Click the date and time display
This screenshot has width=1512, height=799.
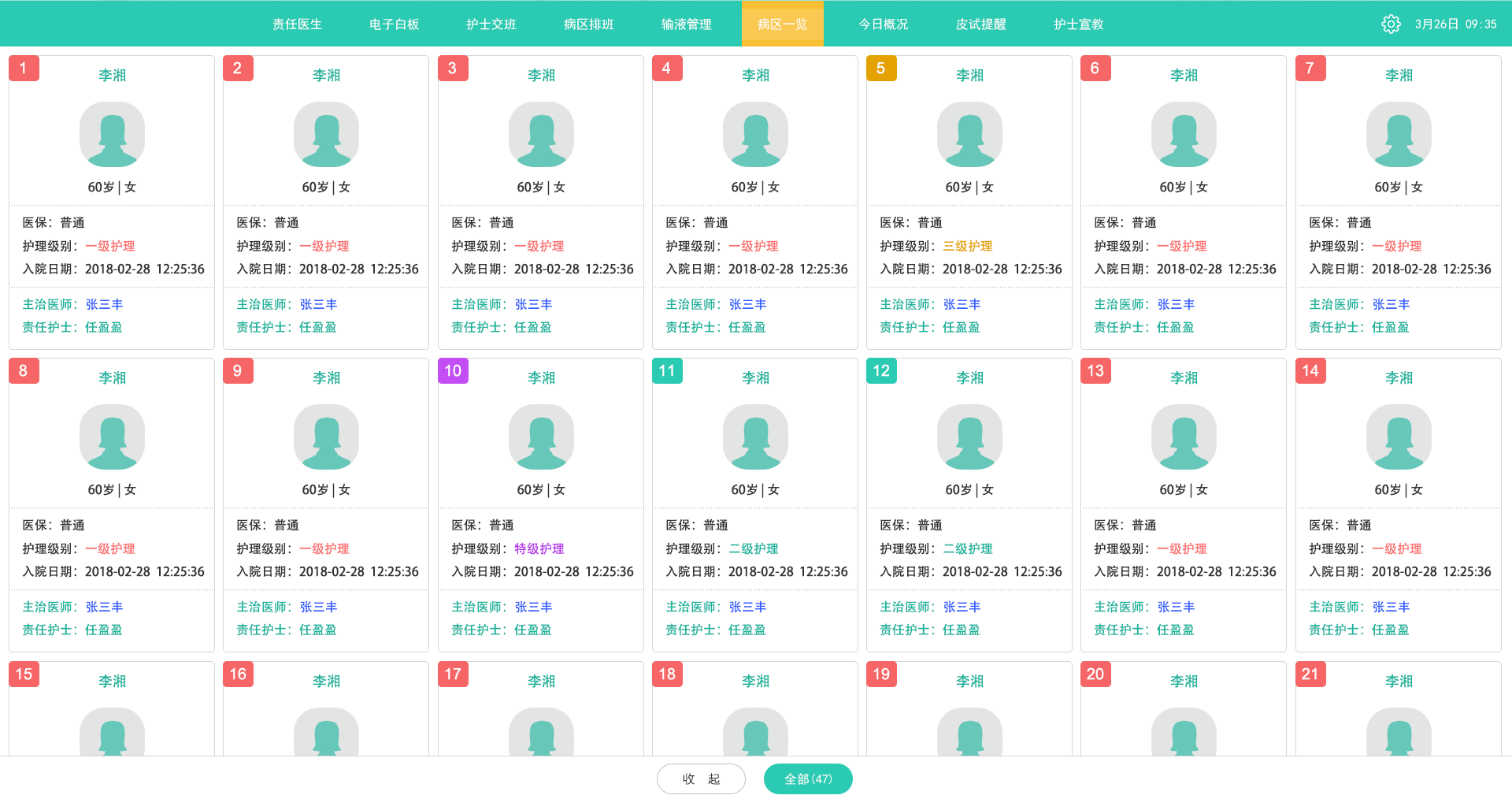[1455, 24]
